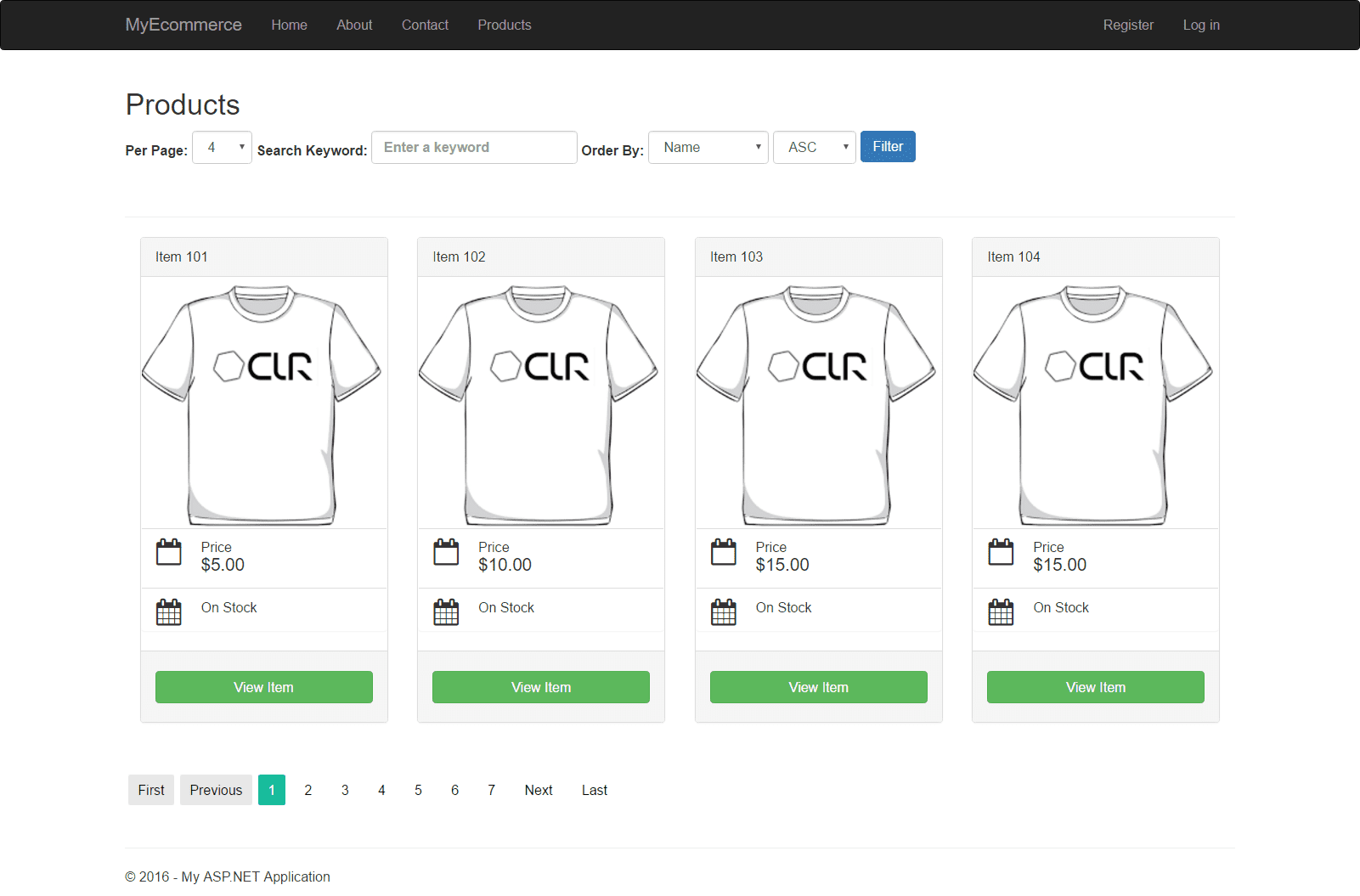This screenshot has height=896, width=1360.
Task: Go to page 6
Action: (x=454, y=790)
